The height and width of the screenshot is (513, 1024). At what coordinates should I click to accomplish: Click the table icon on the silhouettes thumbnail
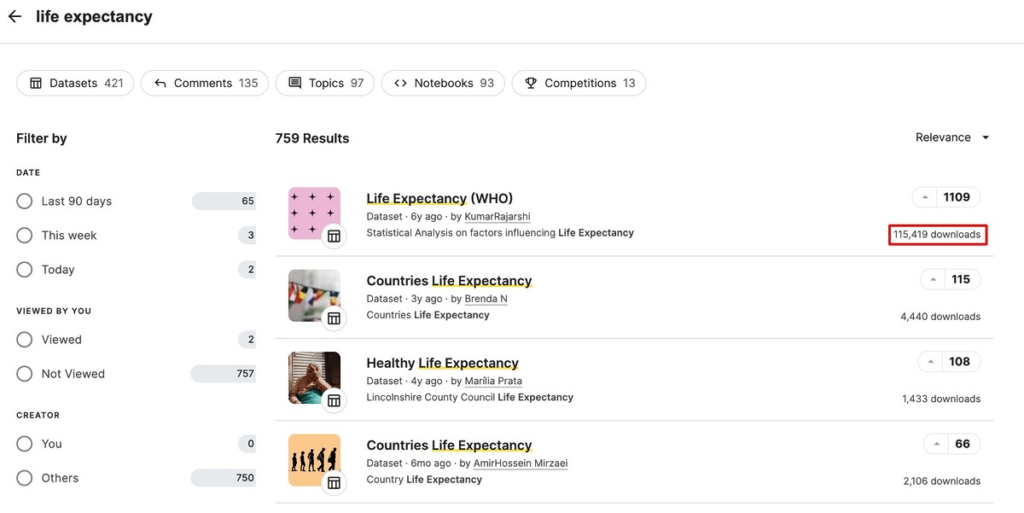tap(334, 483)
